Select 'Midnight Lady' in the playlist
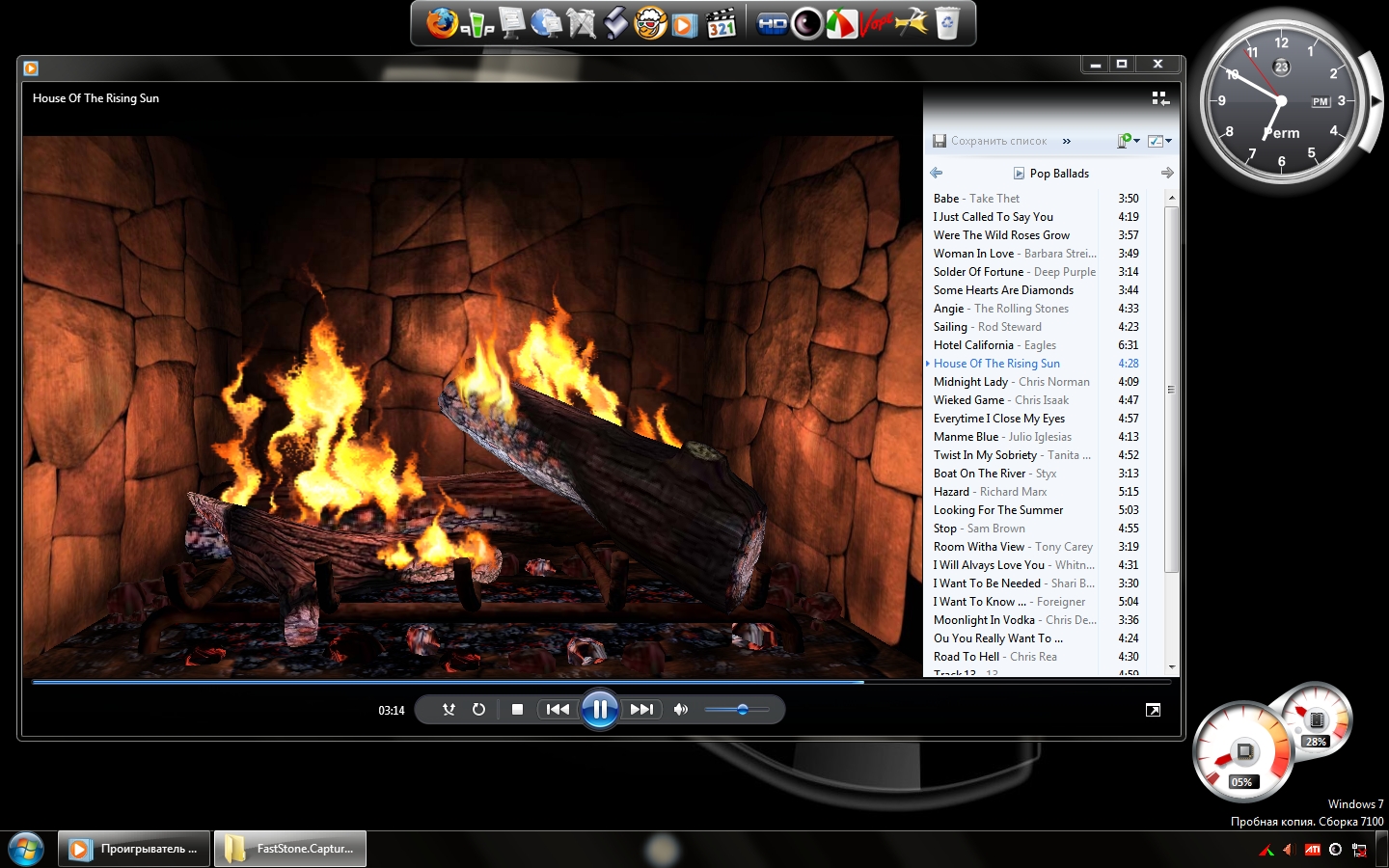This screenshot has width=1389, height=868. tap(970, 382)
